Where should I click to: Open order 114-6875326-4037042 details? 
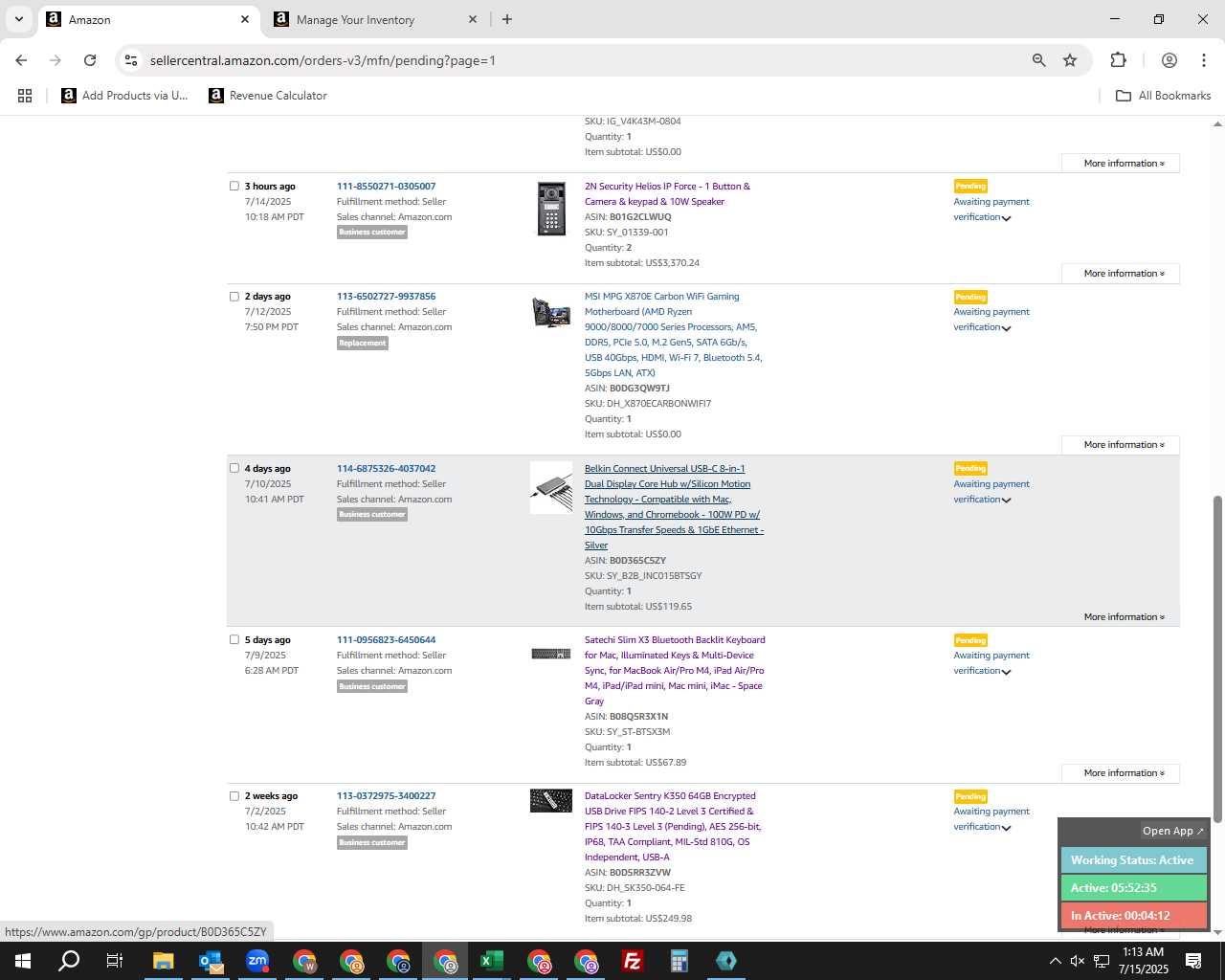pyautogui.click(x=386, y=469)
